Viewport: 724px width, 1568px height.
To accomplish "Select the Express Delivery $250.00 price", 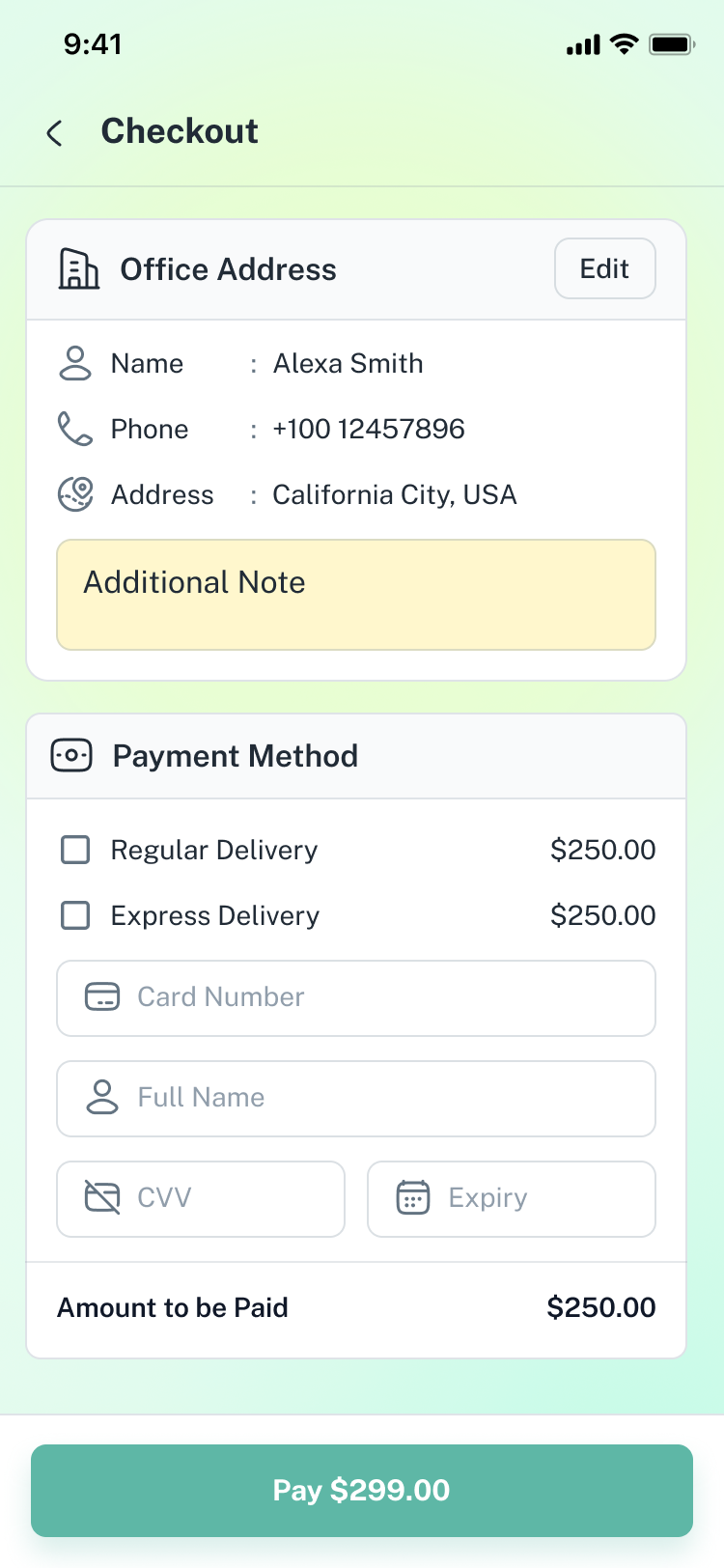I will 602,915.
